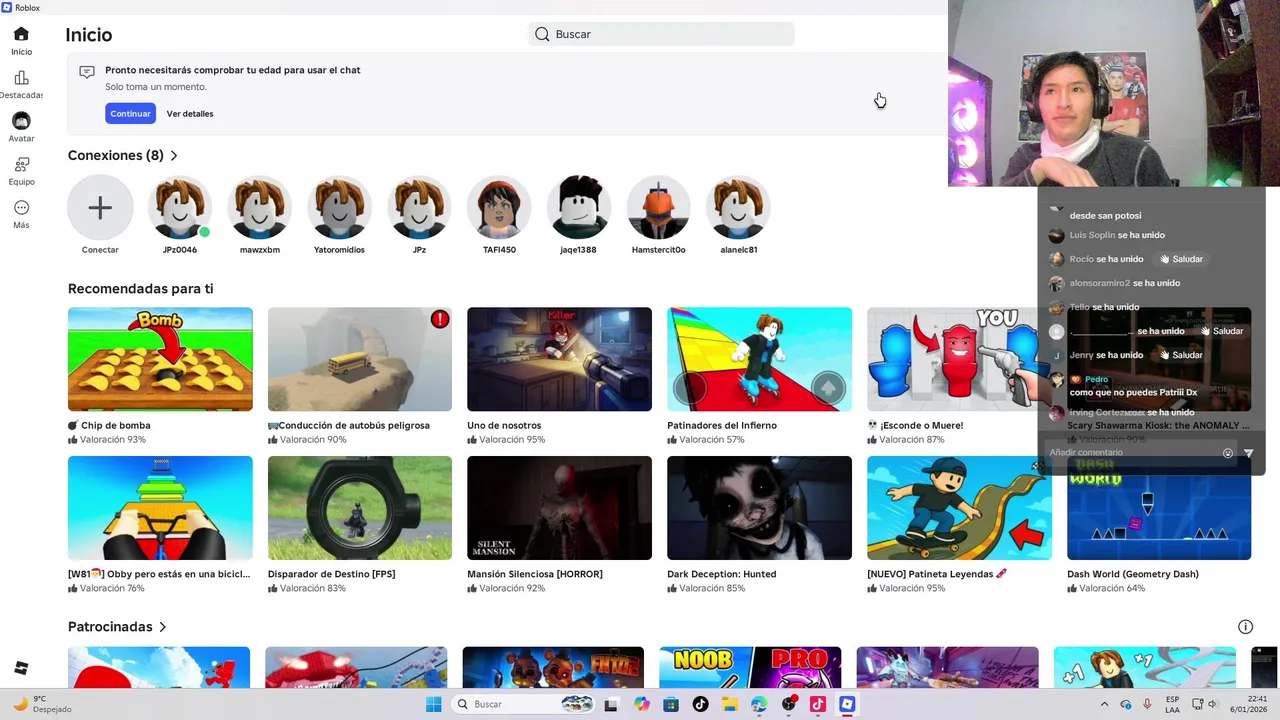Open Disparador de Destino [FPS] thumbnail
The width and height of the screenshot is (1280, 720).
tap(360, 508)
